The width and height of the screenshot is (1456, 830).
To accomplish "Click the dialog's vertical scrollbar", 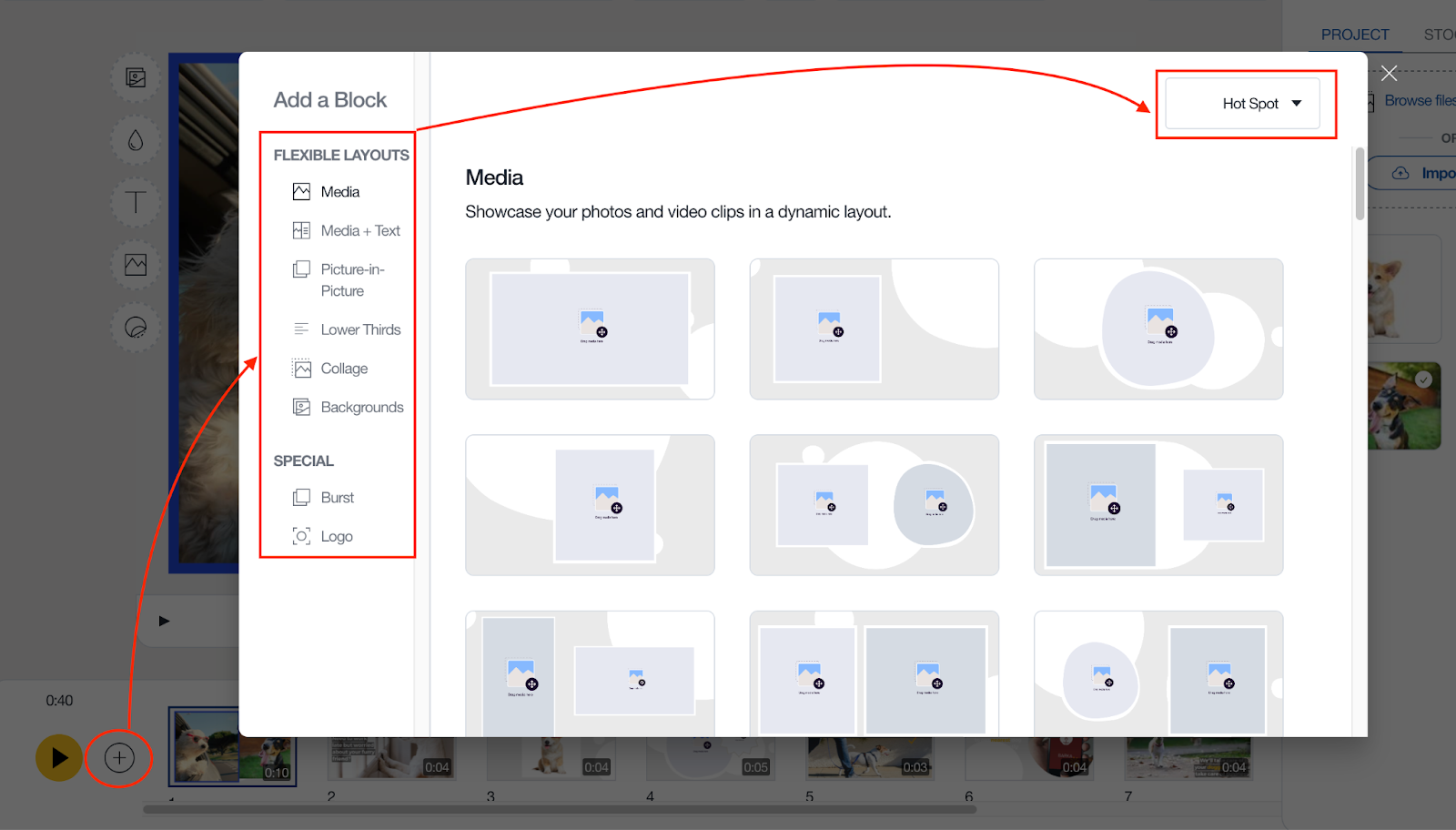I will coord(1360,184).
